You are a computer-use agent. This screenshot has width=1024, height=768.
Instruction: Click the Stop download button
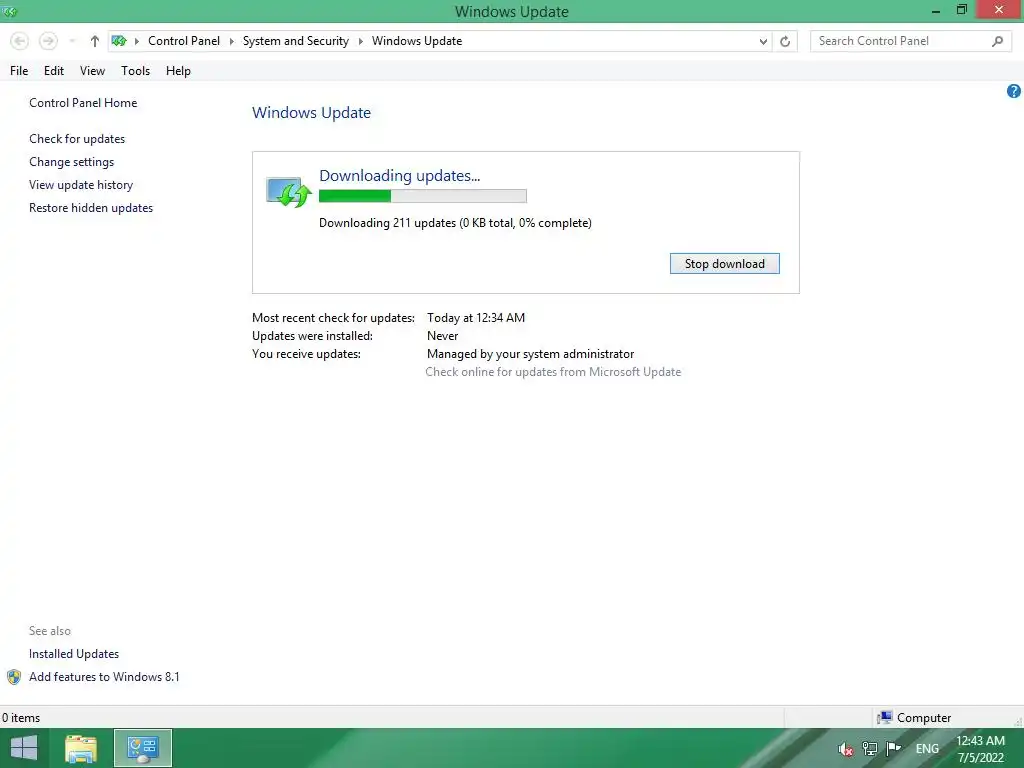(x=724, y=264)
